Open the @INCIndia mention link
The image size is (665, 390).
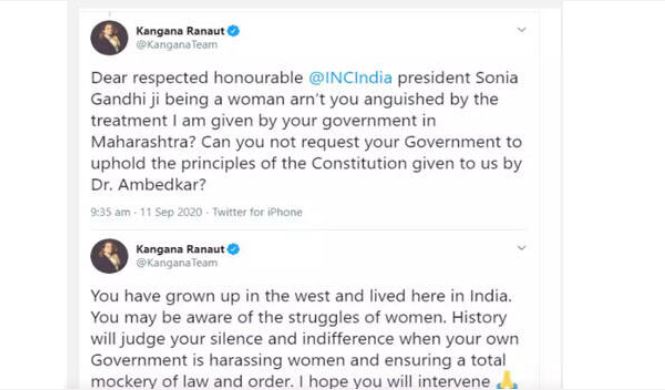350,78
